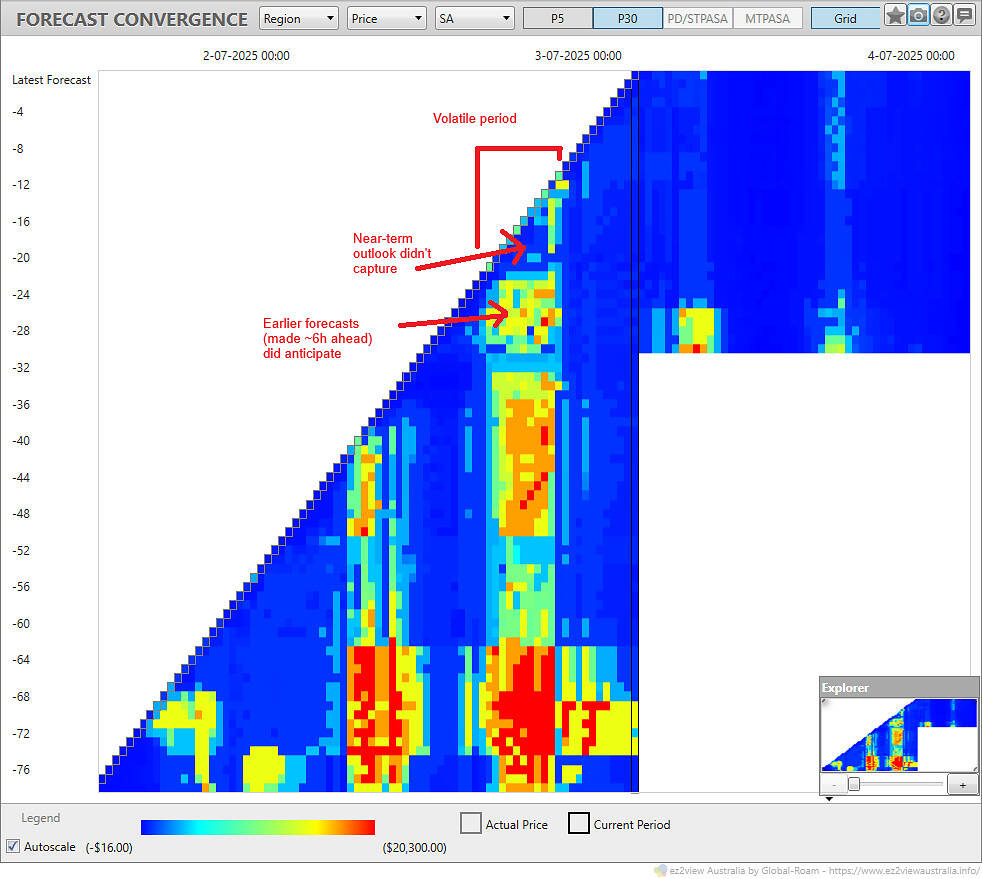The height and width of the screenshot is (879, 982).
Task: Click the small black triangle below Explorer
Action: tap(829, 799)
